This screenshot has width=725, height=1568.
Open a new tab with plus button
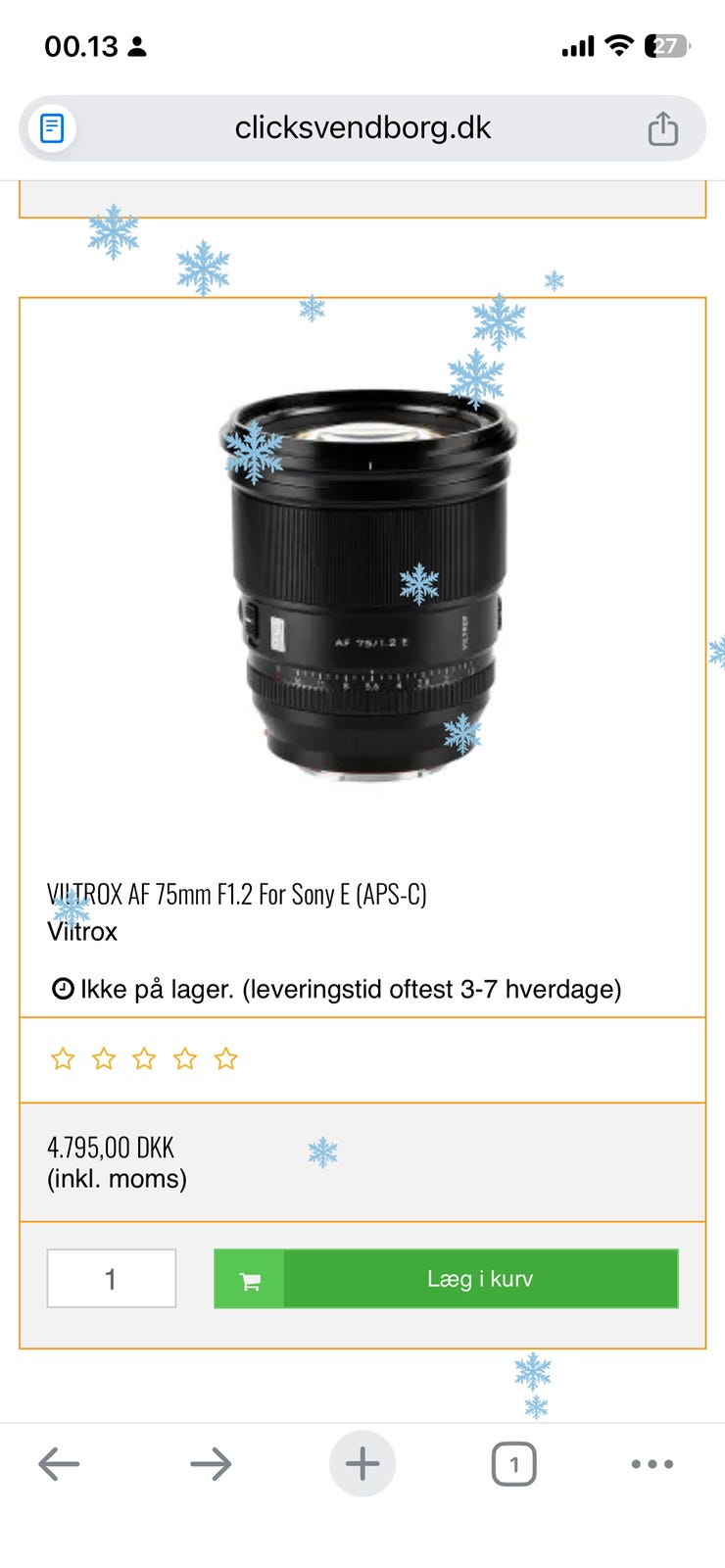point(362,1464)
